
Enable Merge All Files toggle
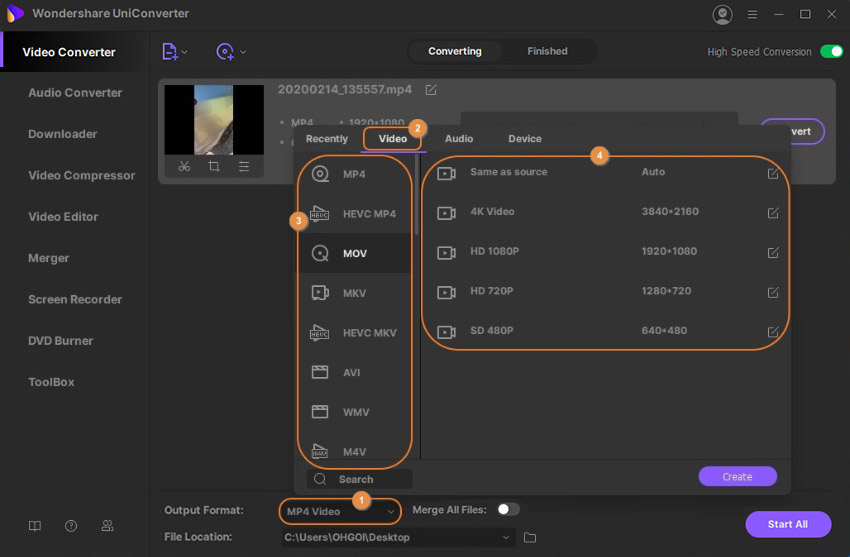508,510
